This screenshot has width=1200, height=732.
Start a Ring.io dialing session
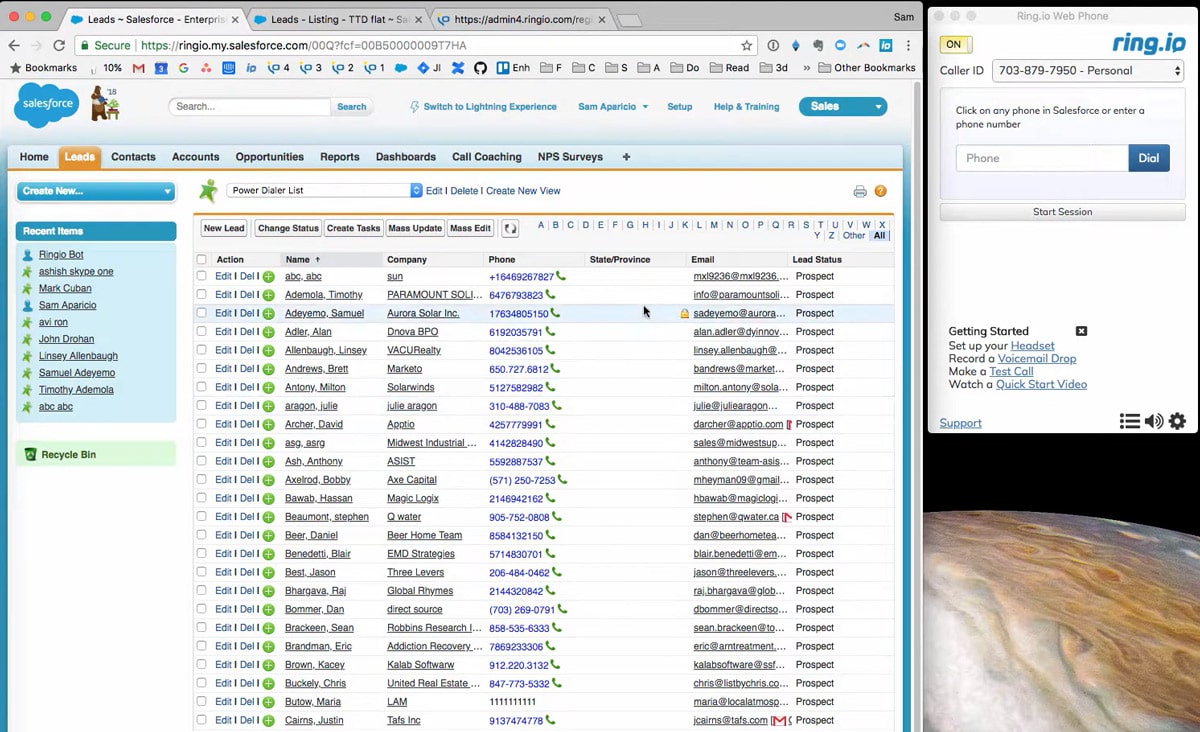1062,212
